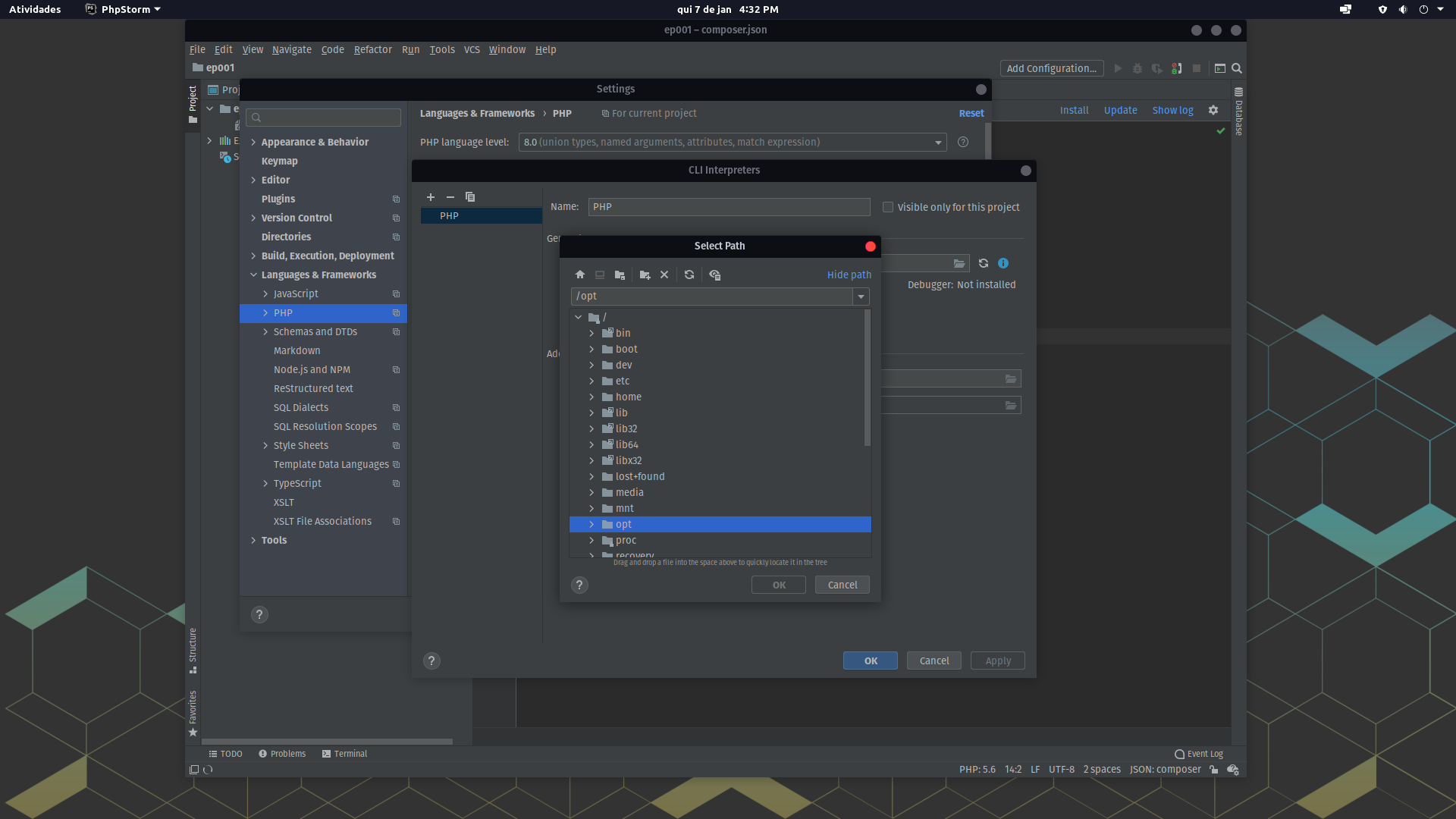Open path history dropdown in Select Path
The height and width of the screenshot is (819, 1456).
(x=861, y=297)
